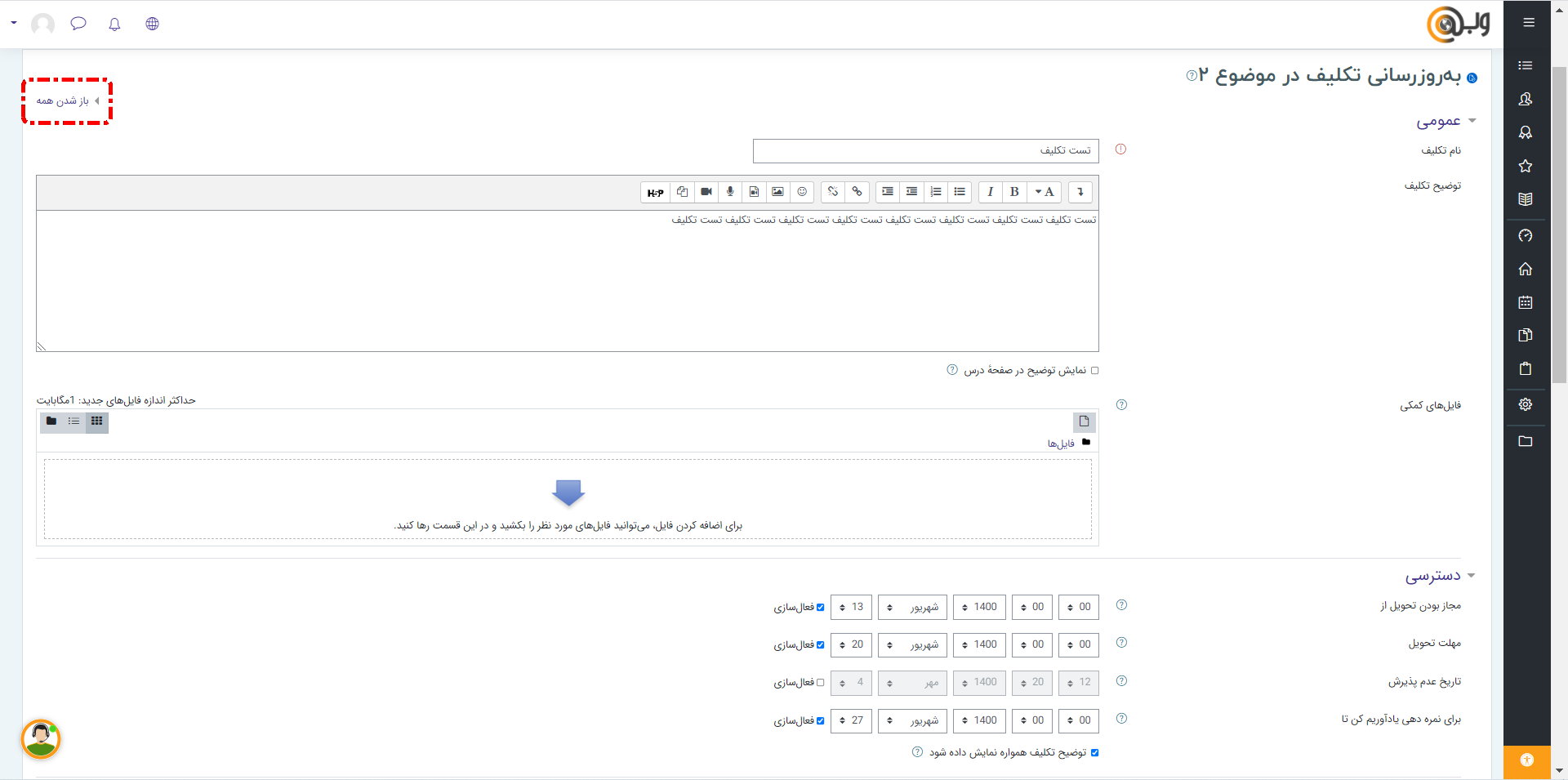Collapse the عمومی section
Viewport: 1568px width, 780px height.
tap(1439, 122)
